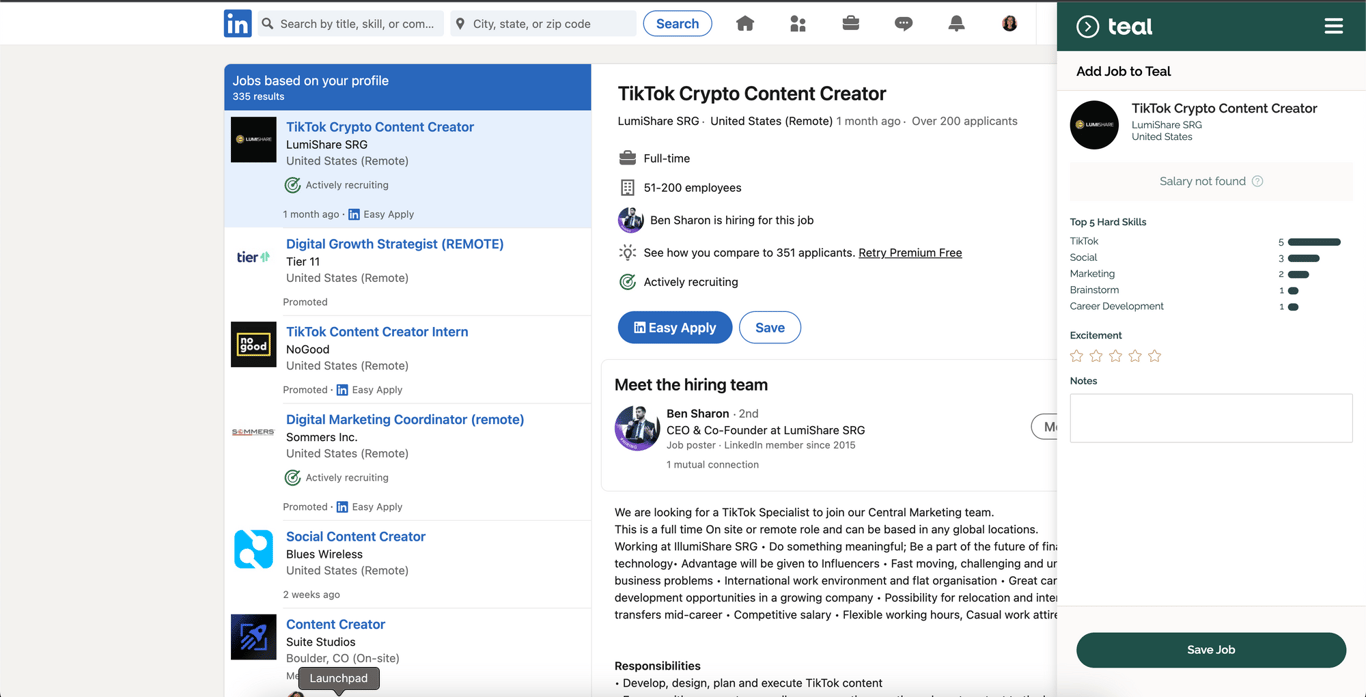Screen dimensions: 1366x697
Task: Rate excitement four stars
Action: (x=1135, y=356)
